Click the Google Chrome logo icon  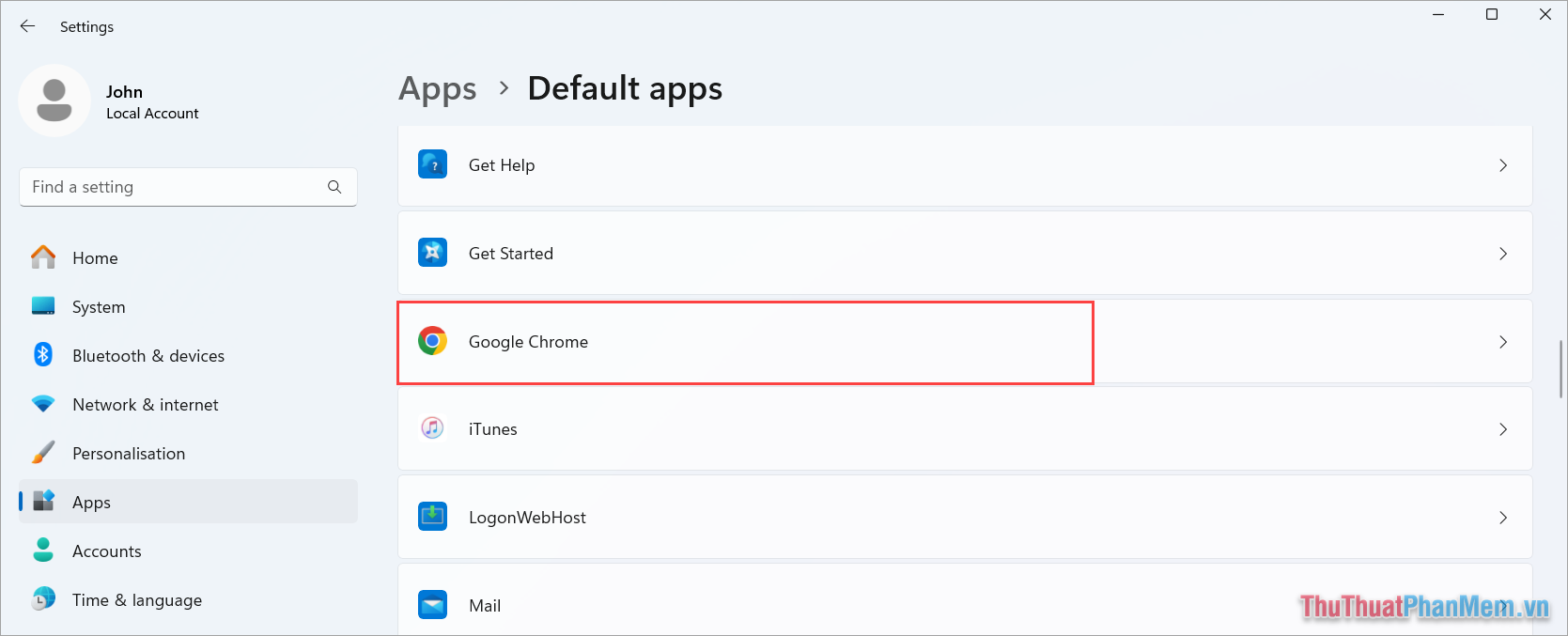tap(432, 341)
